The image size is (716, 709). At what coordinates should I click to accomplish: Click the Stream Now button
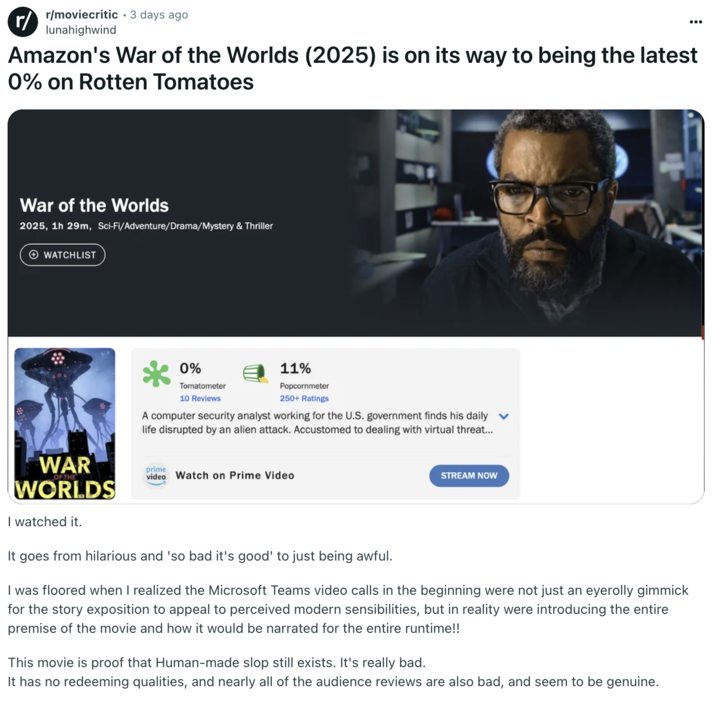coord(469,476)
